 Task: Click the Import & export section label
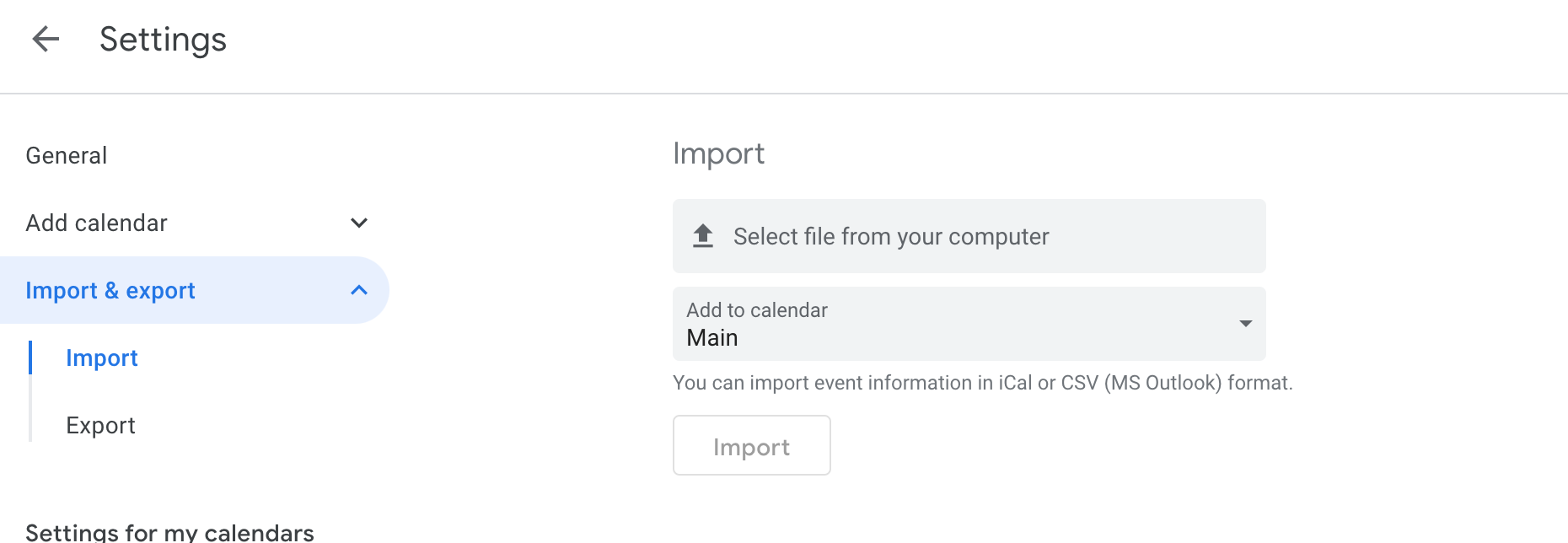pos(110,290)
